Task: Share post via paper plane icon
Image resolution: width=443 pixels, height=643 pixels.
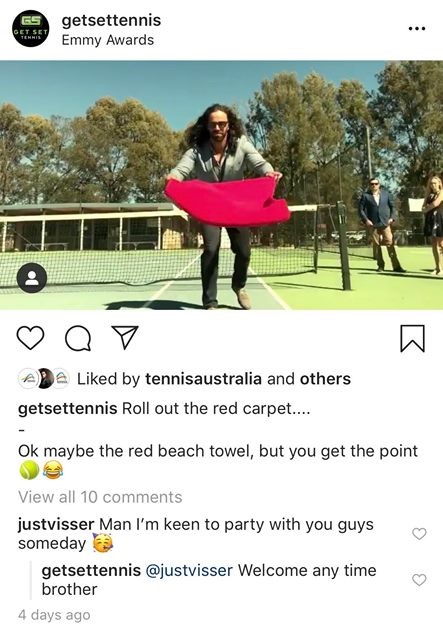Action: [125, 337]
